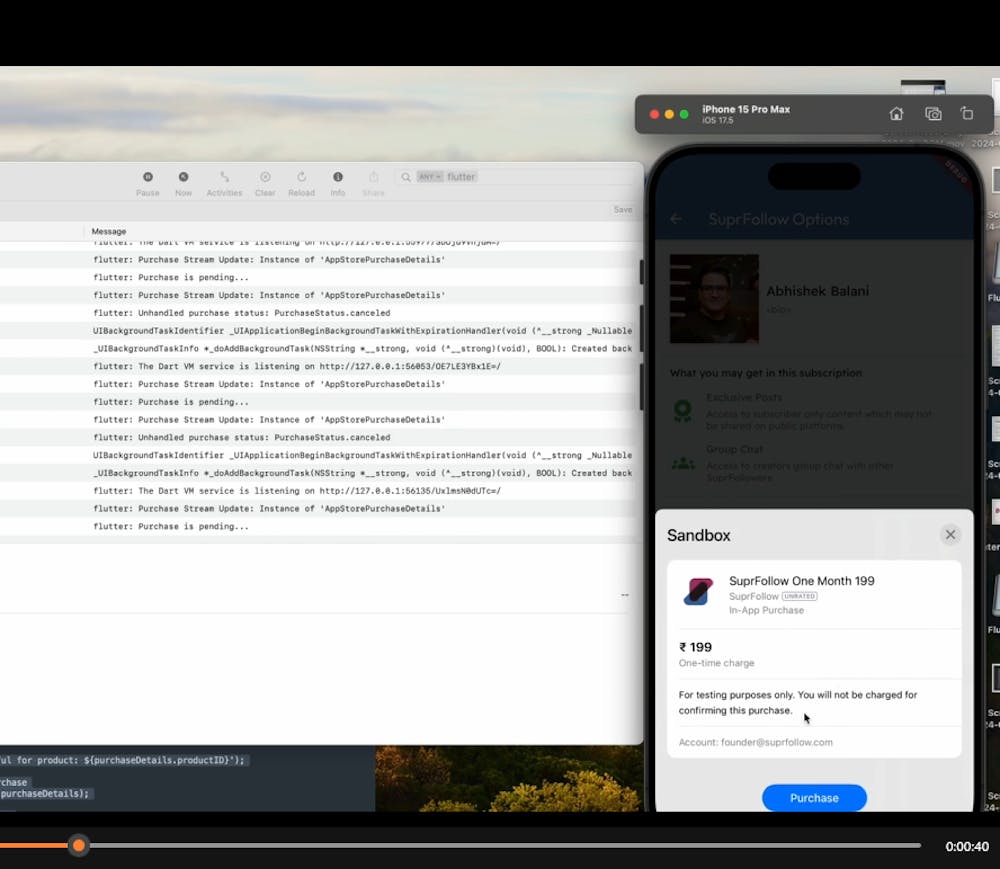Confirm with the Purchase button
Screen dimensions: 1000x869
(814, 798)
